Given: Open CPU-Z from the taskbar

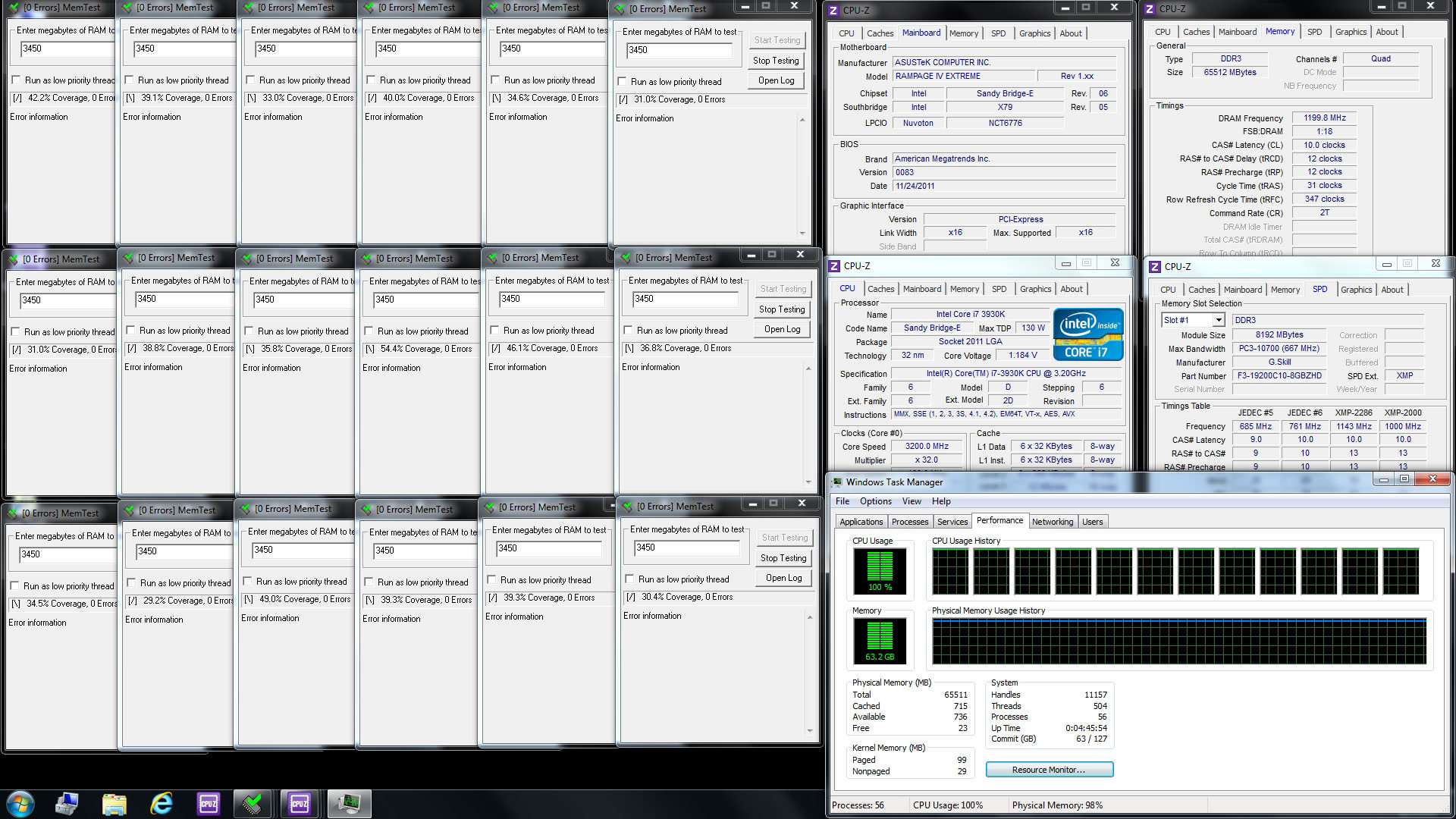Looking at the screenshot, I should pos(208,803).
